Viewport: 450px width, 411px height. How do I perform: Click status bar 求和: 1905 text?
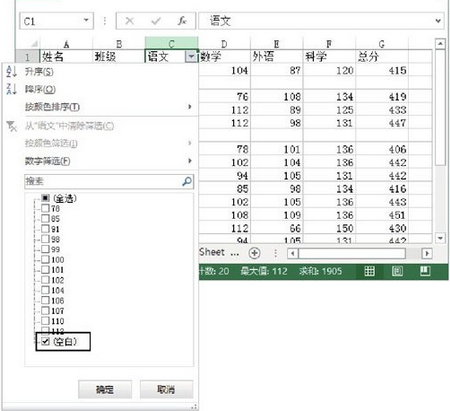[320, 271]
